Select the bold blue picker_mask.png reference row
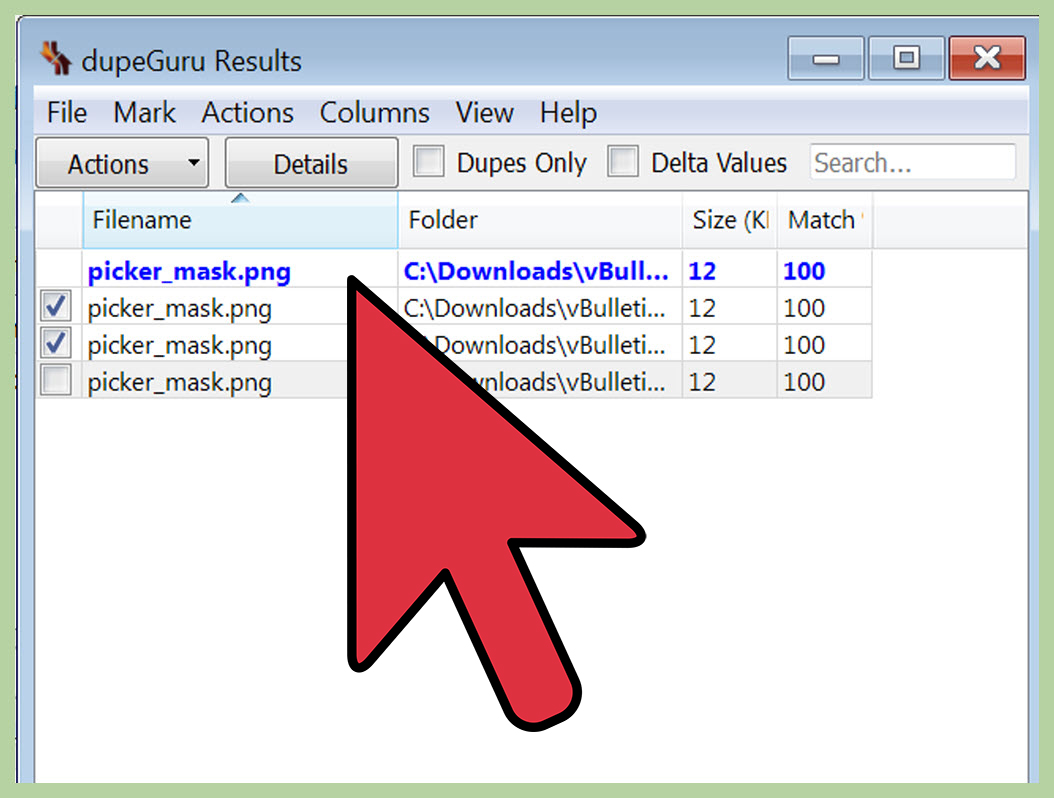This screenshot has width=1054, height=798. [x=189, y=271]
